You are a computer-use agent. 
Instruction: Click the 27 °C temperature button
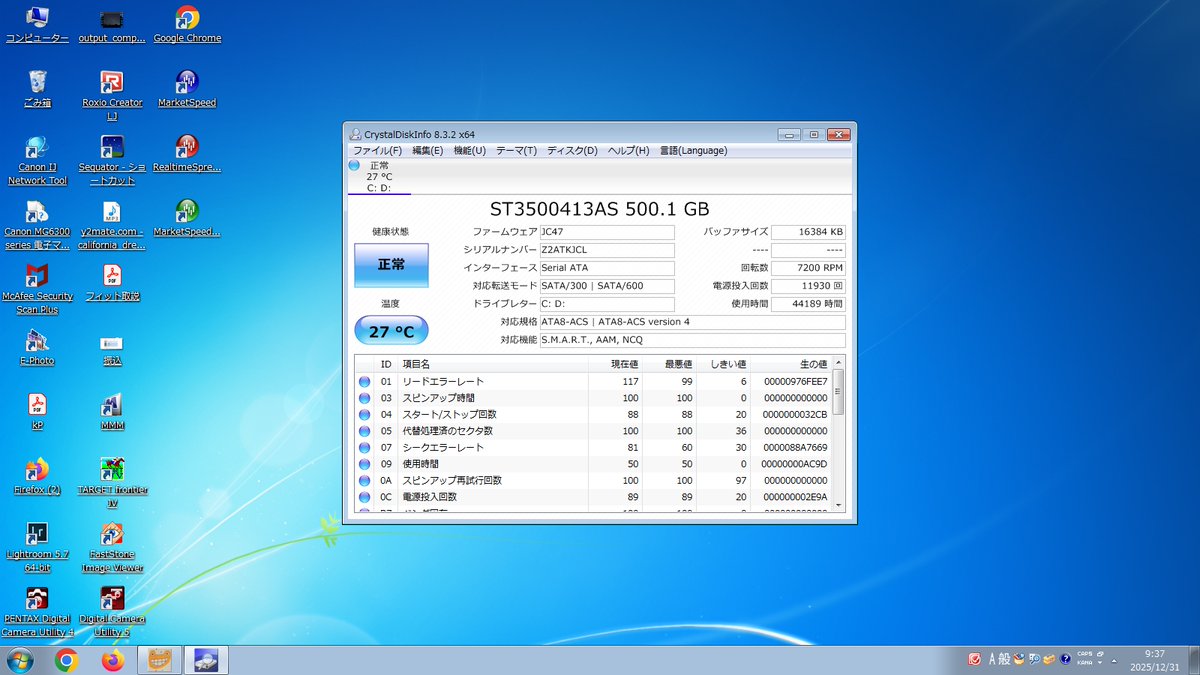click(391, 331)
